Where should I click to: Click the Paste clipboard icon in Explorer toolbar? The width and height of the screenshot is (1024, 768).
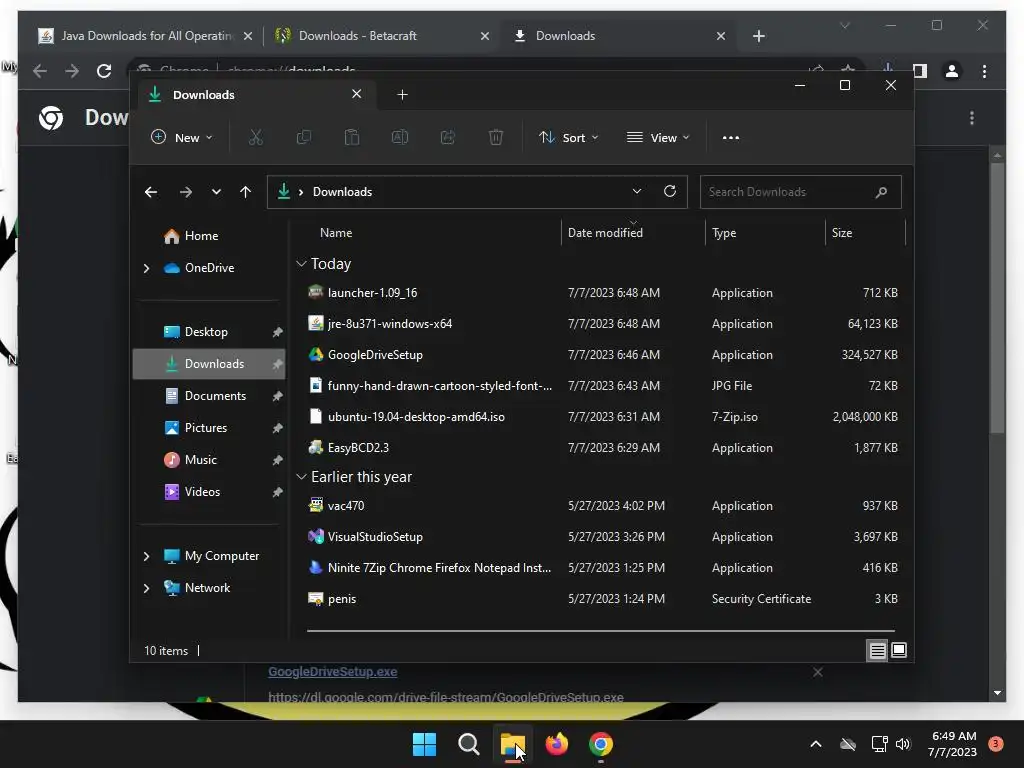(x=352, y=137)
